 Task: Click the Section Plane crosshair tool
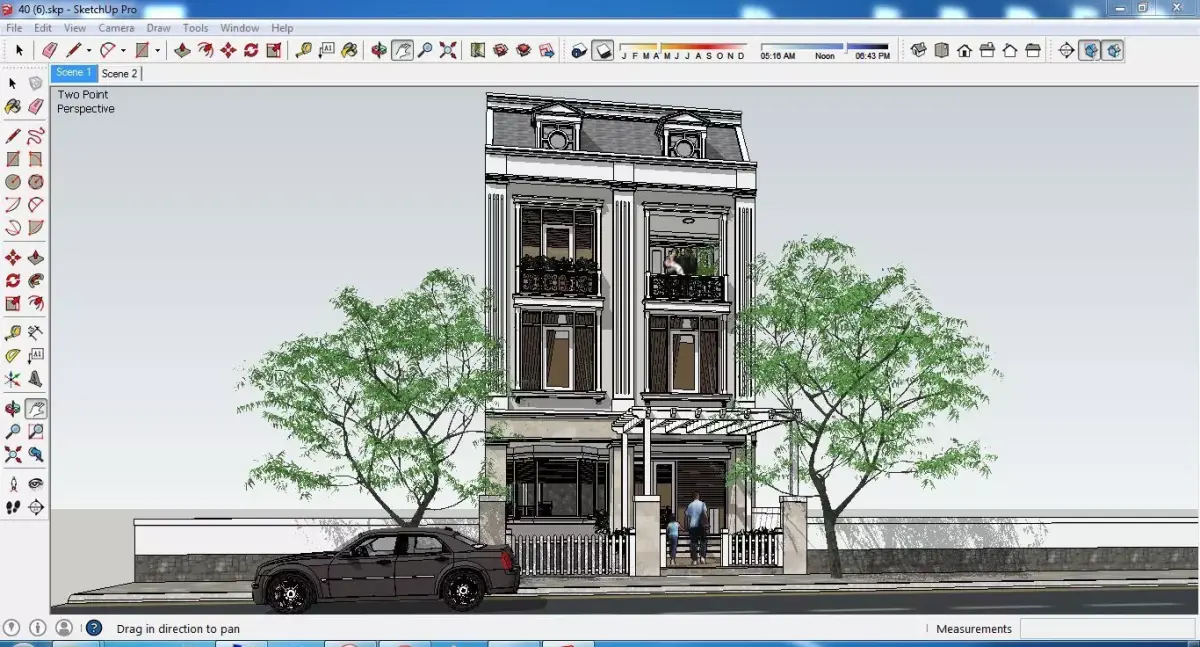pos(1066,50)
